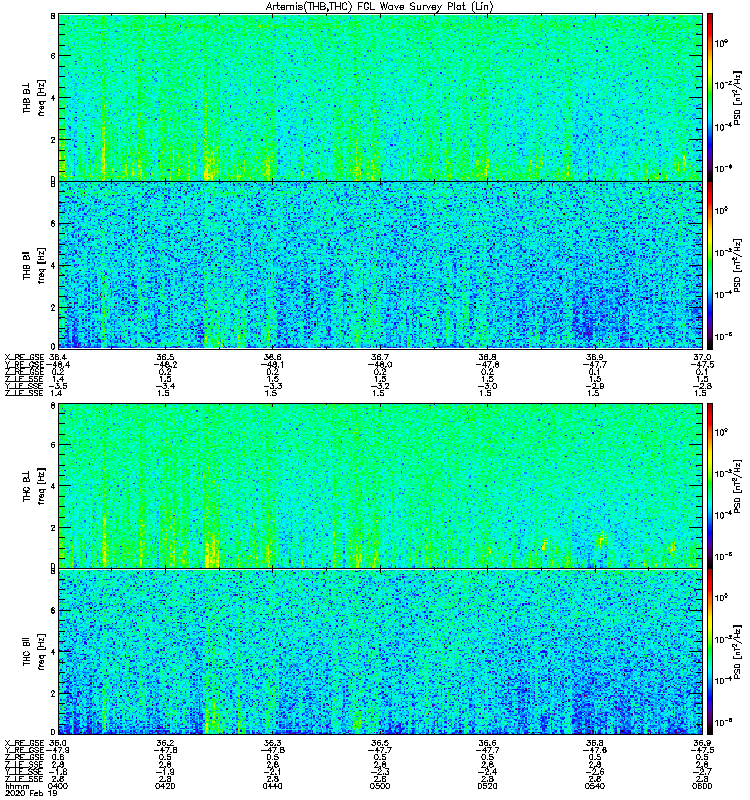Click the 'THC B∥ freq [Hz]' axis label
Screen dimensions: 750x800
34,652
